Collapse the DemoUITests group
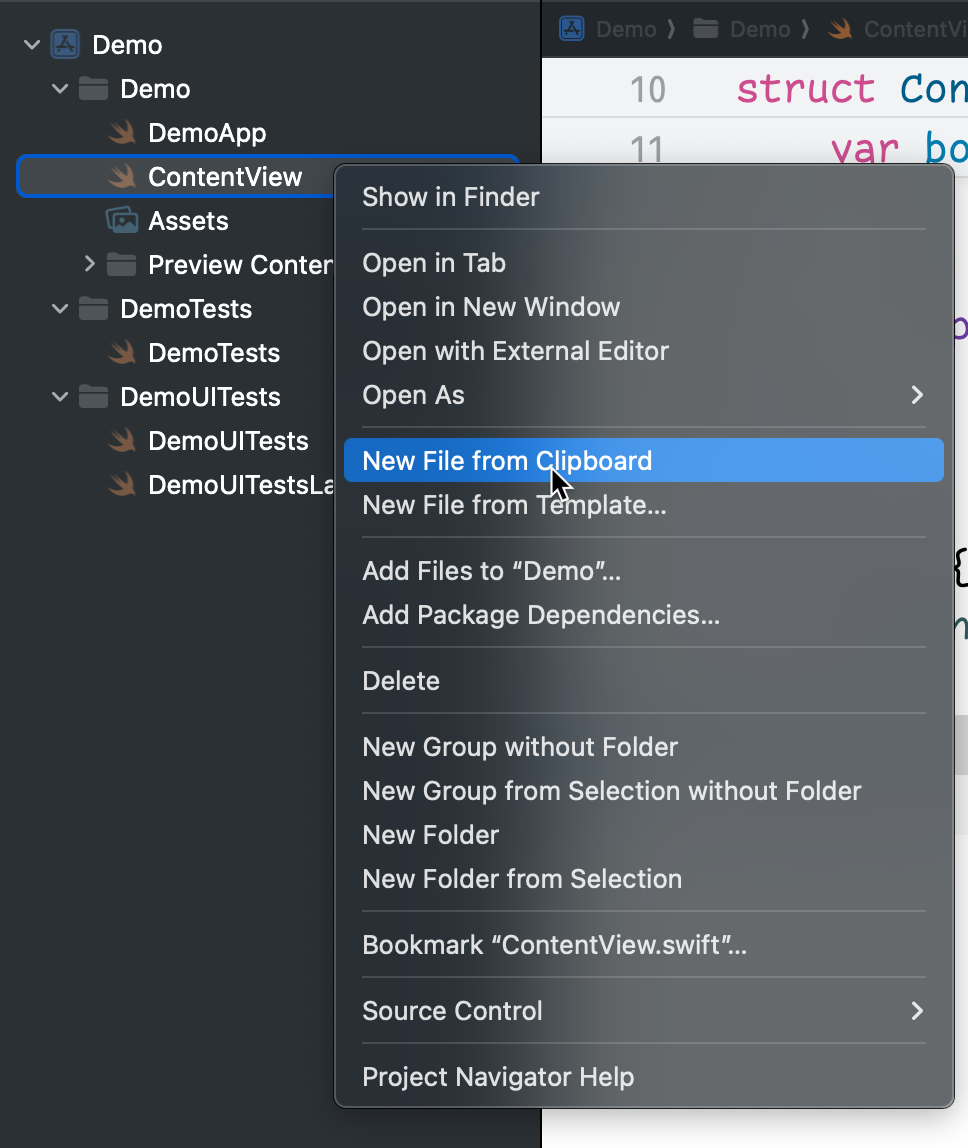This screenshot has width=968, height=1148. coord(58,396)
